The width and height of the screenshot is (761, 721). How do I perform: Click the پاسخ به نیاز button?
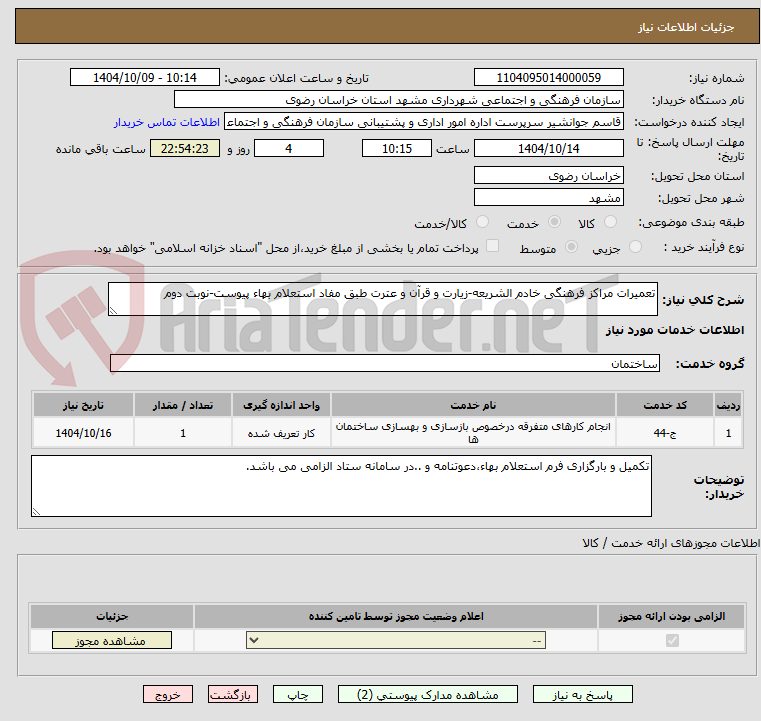click(x=582, y=694)
